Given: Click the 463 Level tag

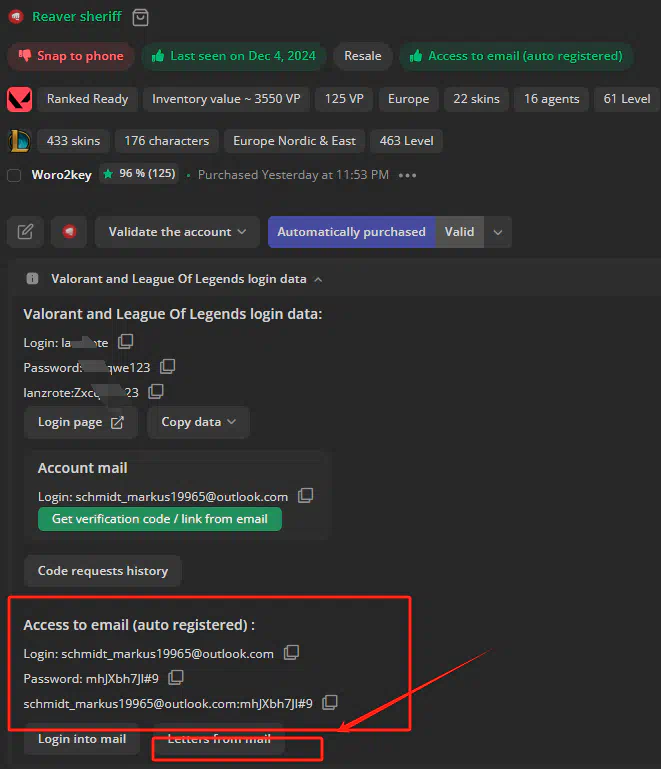Looking at the screenshot, I should (407, 141).
